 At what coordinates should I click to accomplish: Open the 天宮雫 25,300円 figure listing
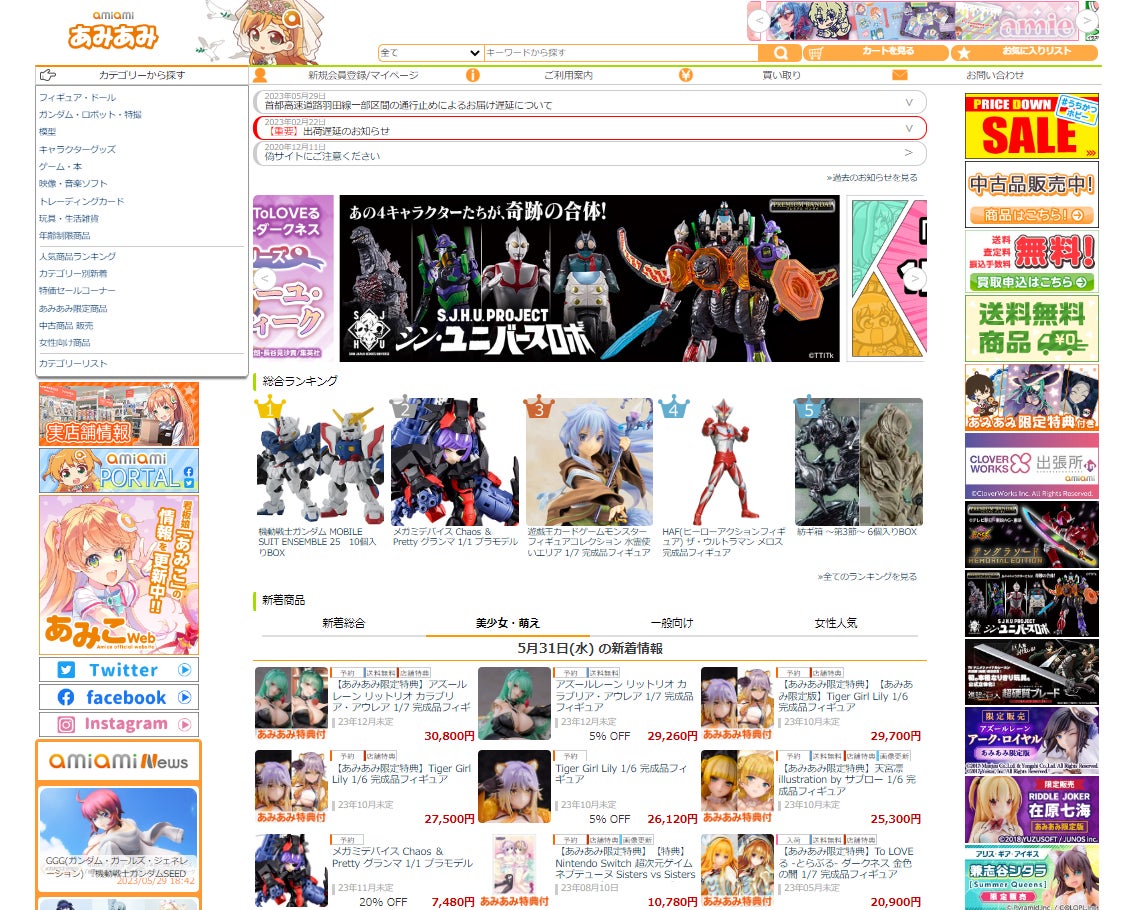pyautogui.click(x=811, y=788)
